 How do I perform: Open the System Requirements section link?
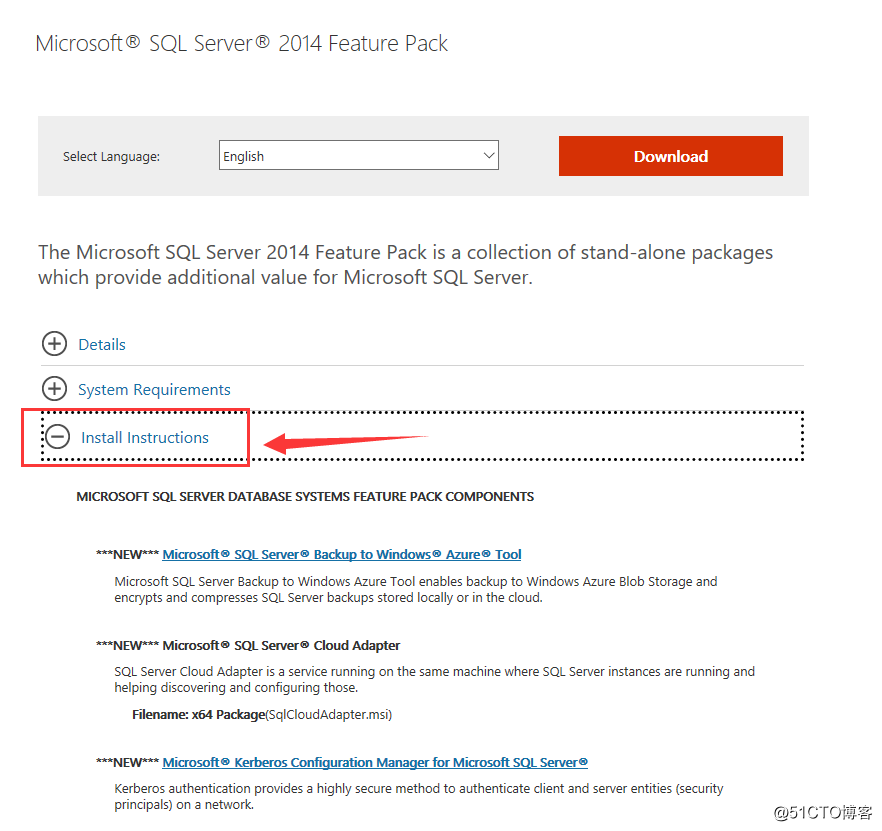pyautogui.click(x=154, y=389)
